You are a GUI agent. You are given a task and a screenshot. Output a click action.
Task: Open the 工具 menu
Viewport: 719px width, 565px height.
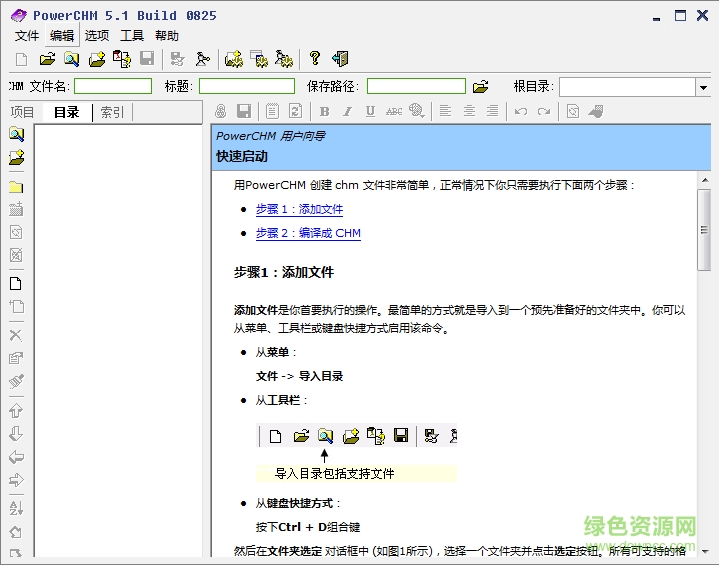pyautogui.click(x=132, y=36)
